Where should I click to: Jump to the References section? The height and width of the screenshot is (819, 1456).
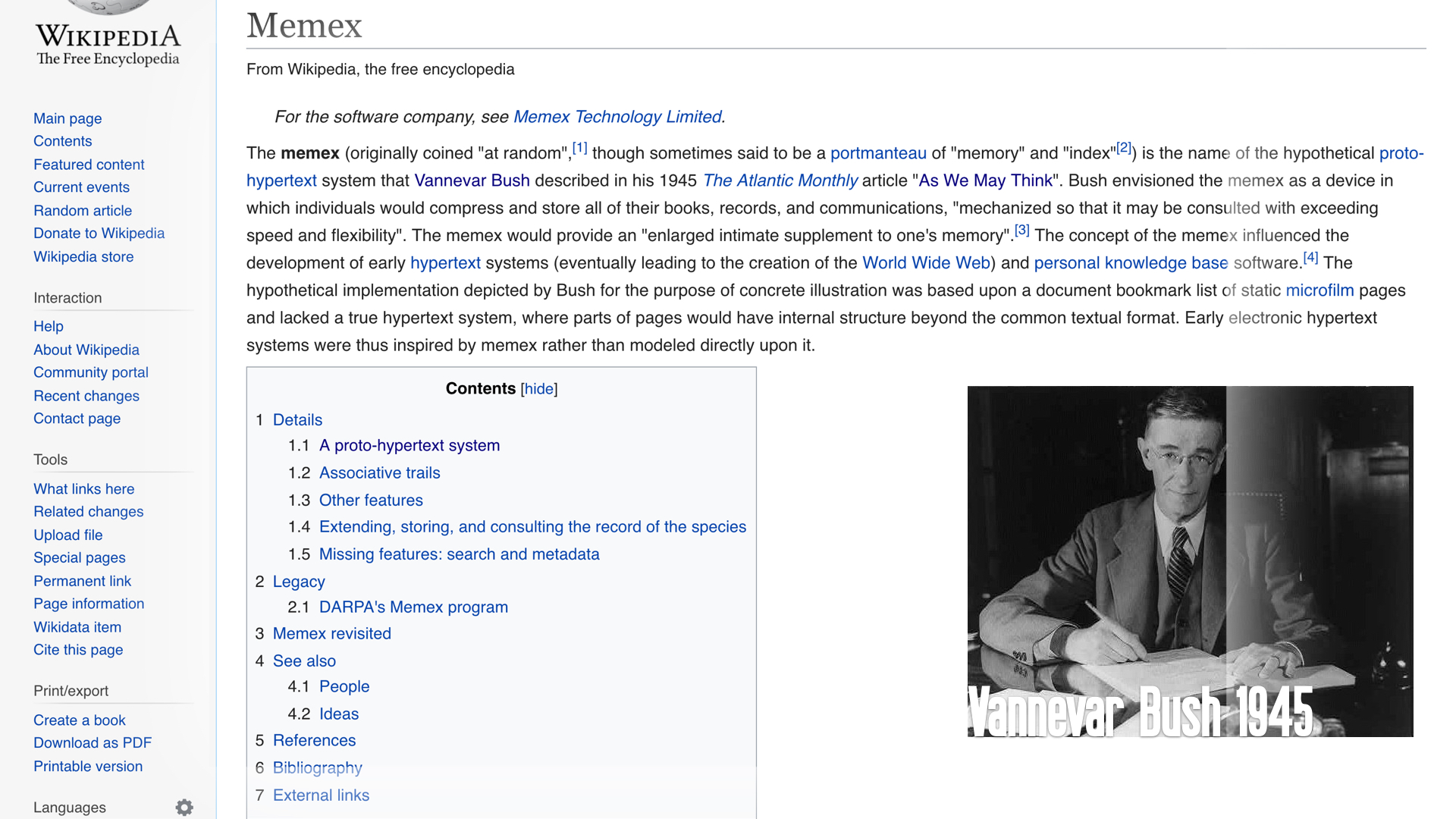(x=314, y=741)
